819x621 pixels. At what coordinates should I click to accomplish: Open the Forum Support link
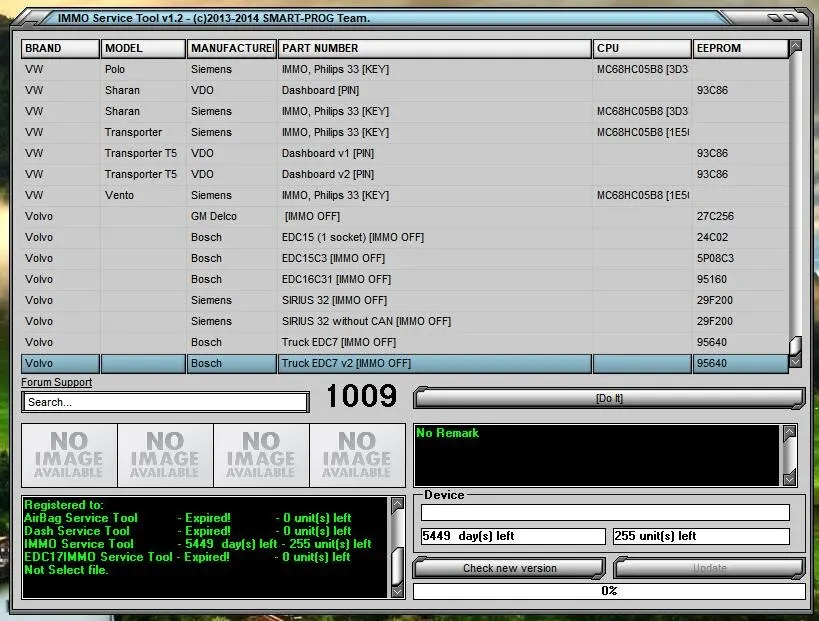(x=56, y=382)
